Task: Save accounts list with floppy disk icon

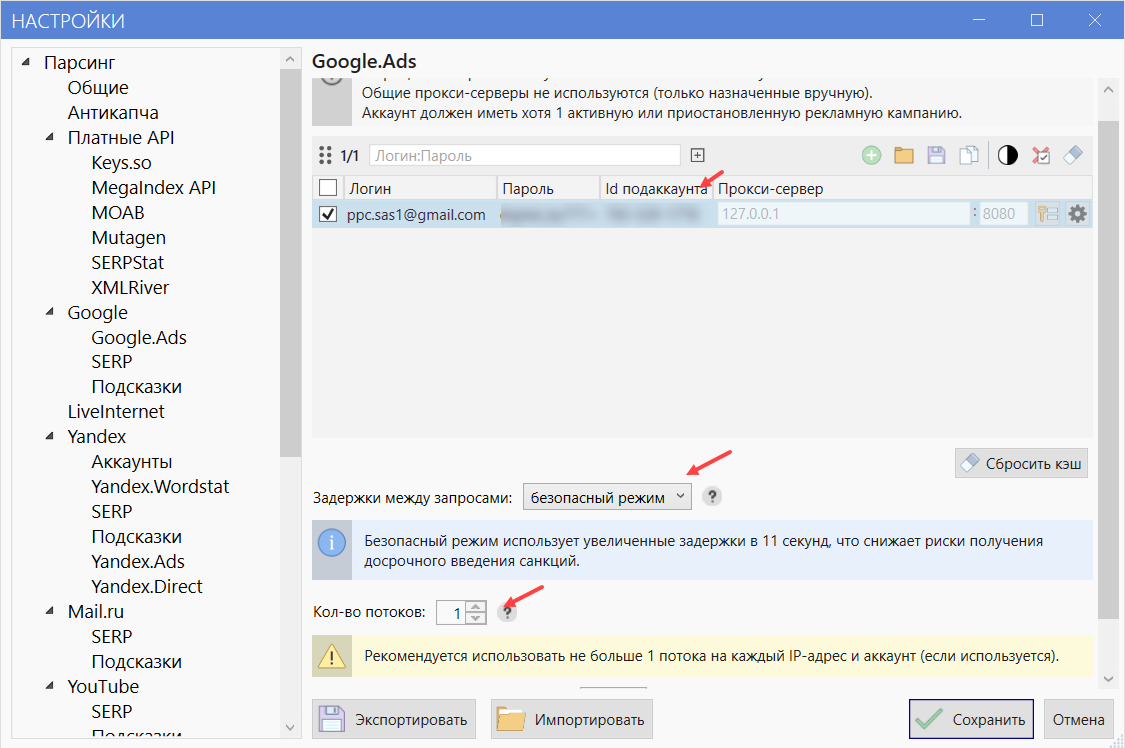Action: pos(936,155)
